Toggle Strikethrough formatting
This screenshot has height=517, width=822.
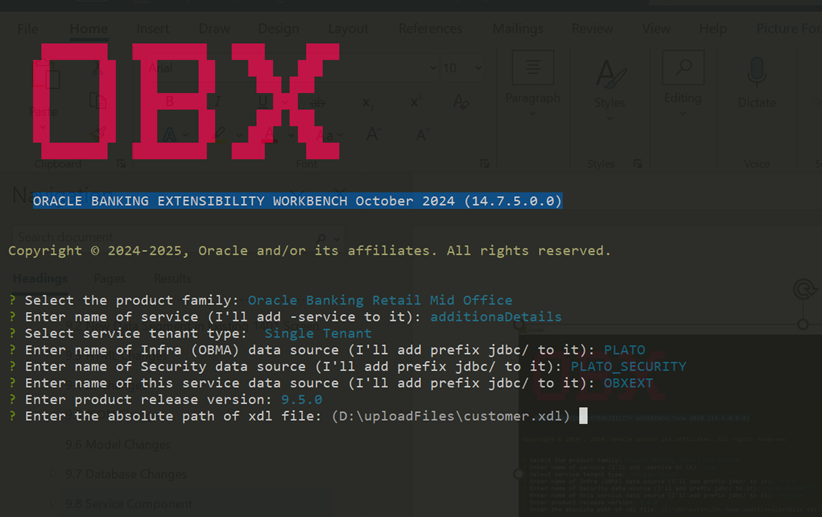point(318,102)
